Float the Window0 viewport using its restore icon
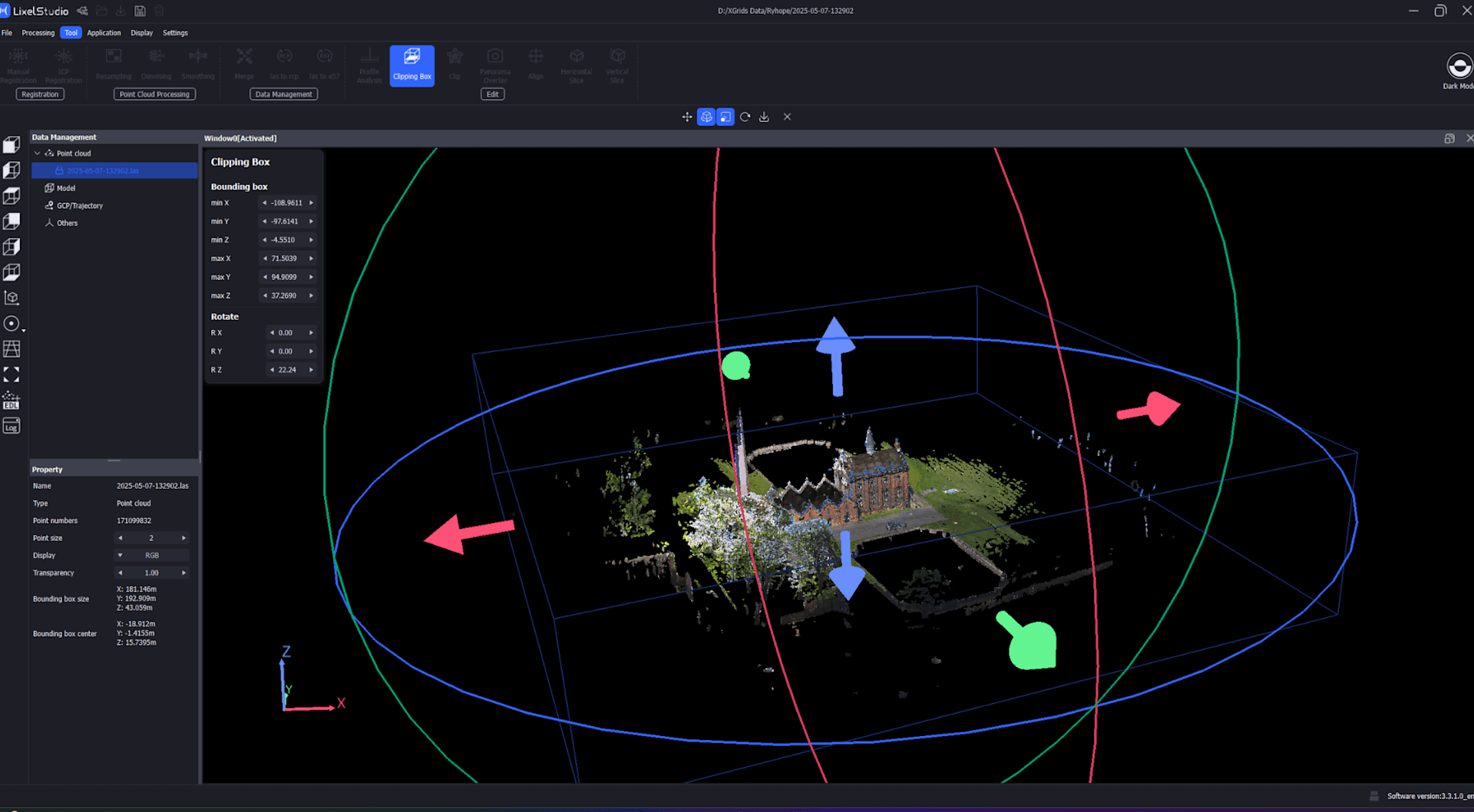The image size is (1474, 812). (1449, 138)
